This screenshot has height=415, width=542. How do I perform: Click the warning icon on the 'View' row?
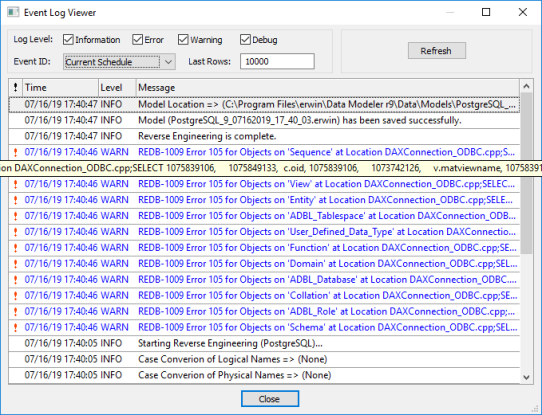pos(15,184)
